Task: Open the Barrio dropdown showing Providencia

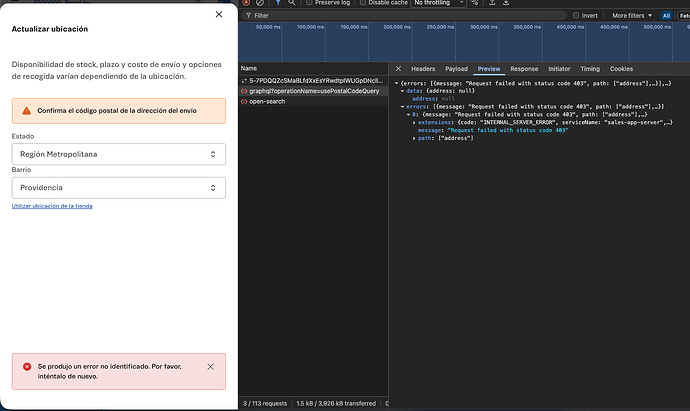Action: (118, 187)
